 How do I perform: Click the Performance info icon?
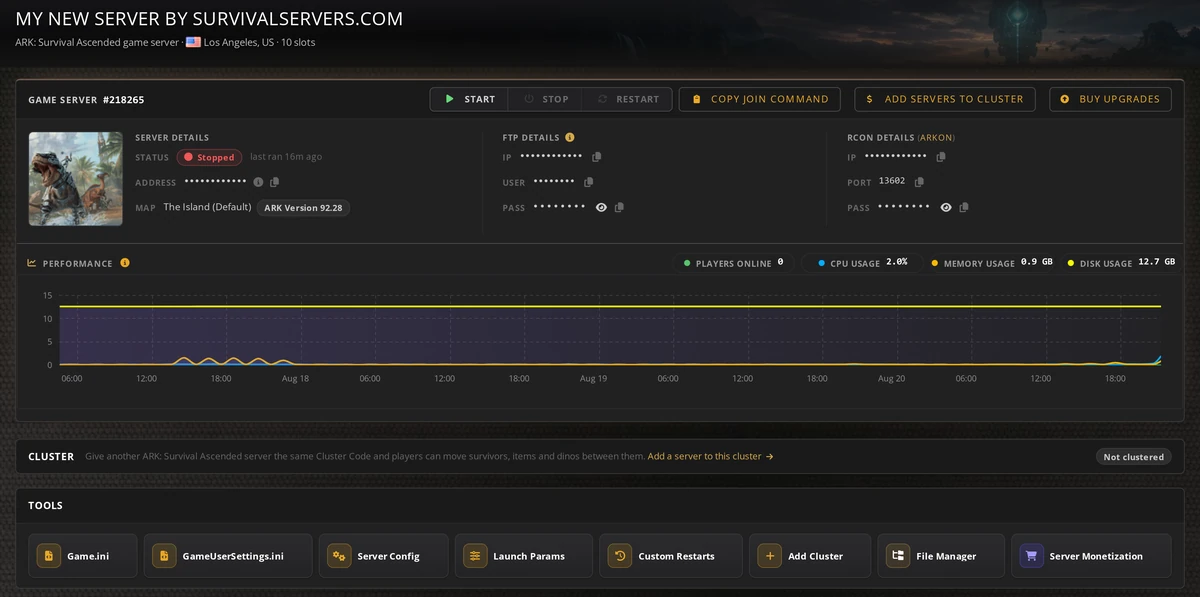(125, 263)
